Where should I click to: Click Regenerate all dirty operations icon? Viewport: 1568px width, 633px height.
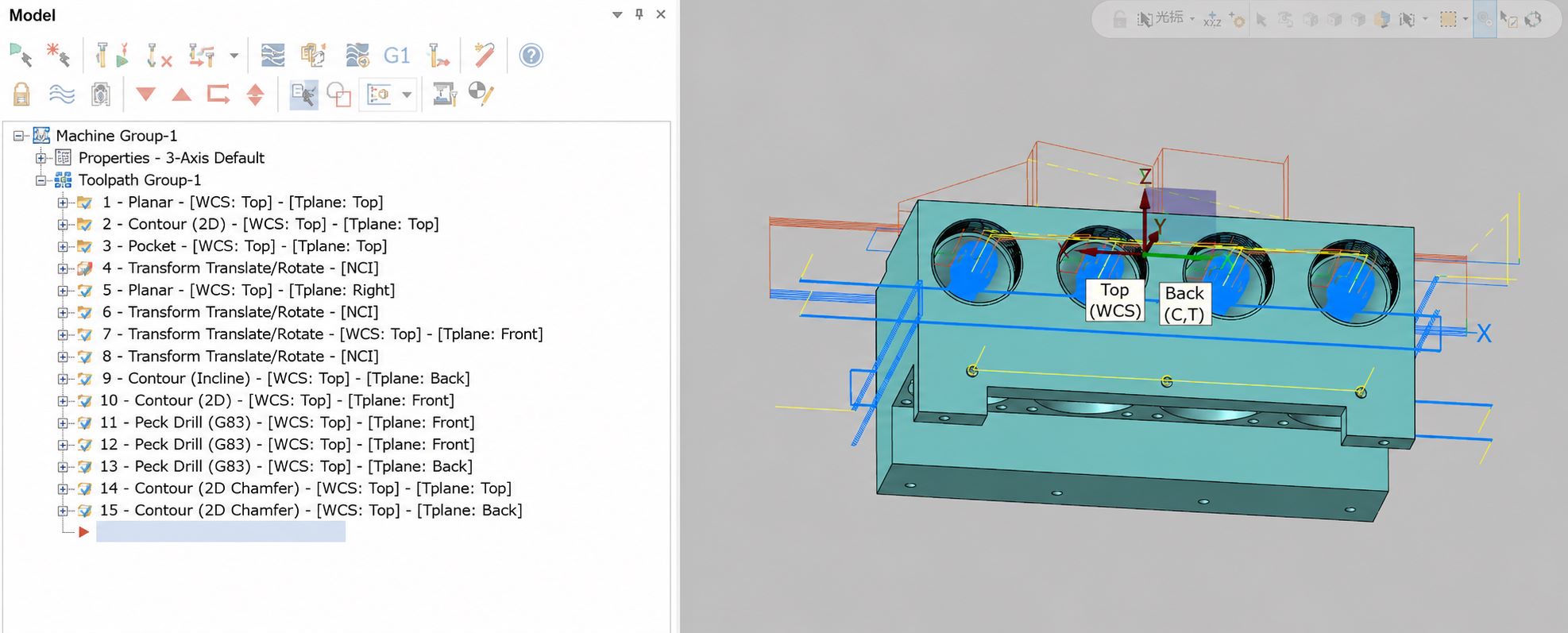[159, 56]
